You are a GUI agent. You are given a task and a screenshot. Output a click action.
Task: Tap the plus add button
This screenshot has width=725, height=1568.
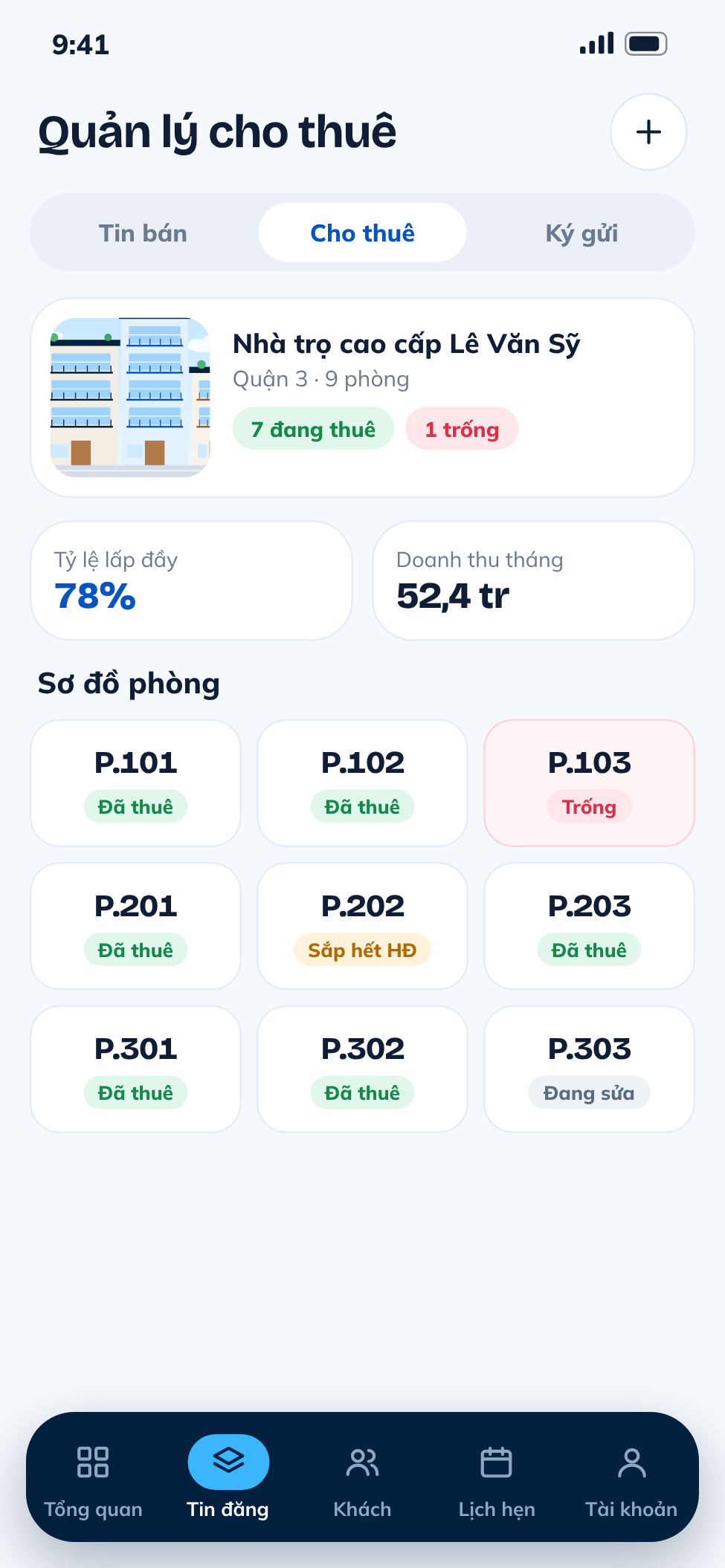click(x=648, y=132)
